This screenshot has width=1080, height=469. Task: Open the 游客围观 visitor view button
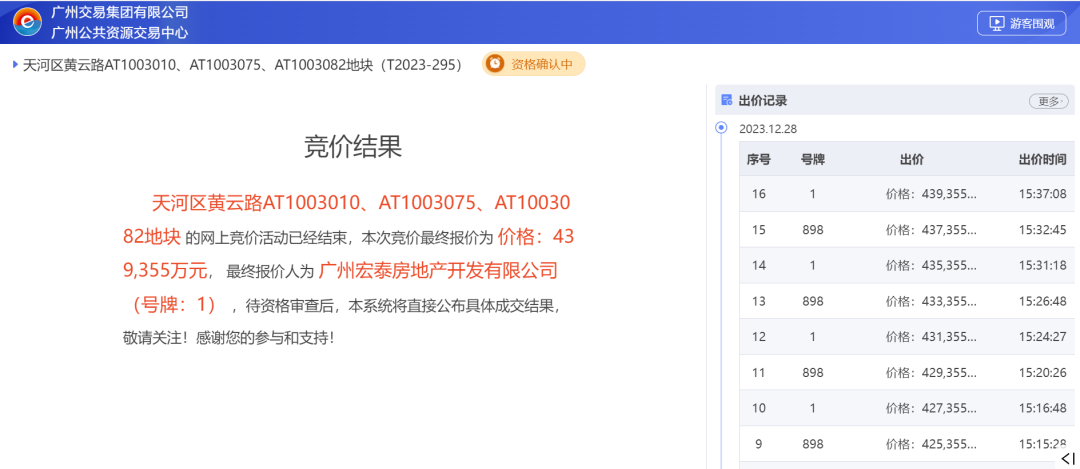pyautogui.click(x=1021, y=23)
